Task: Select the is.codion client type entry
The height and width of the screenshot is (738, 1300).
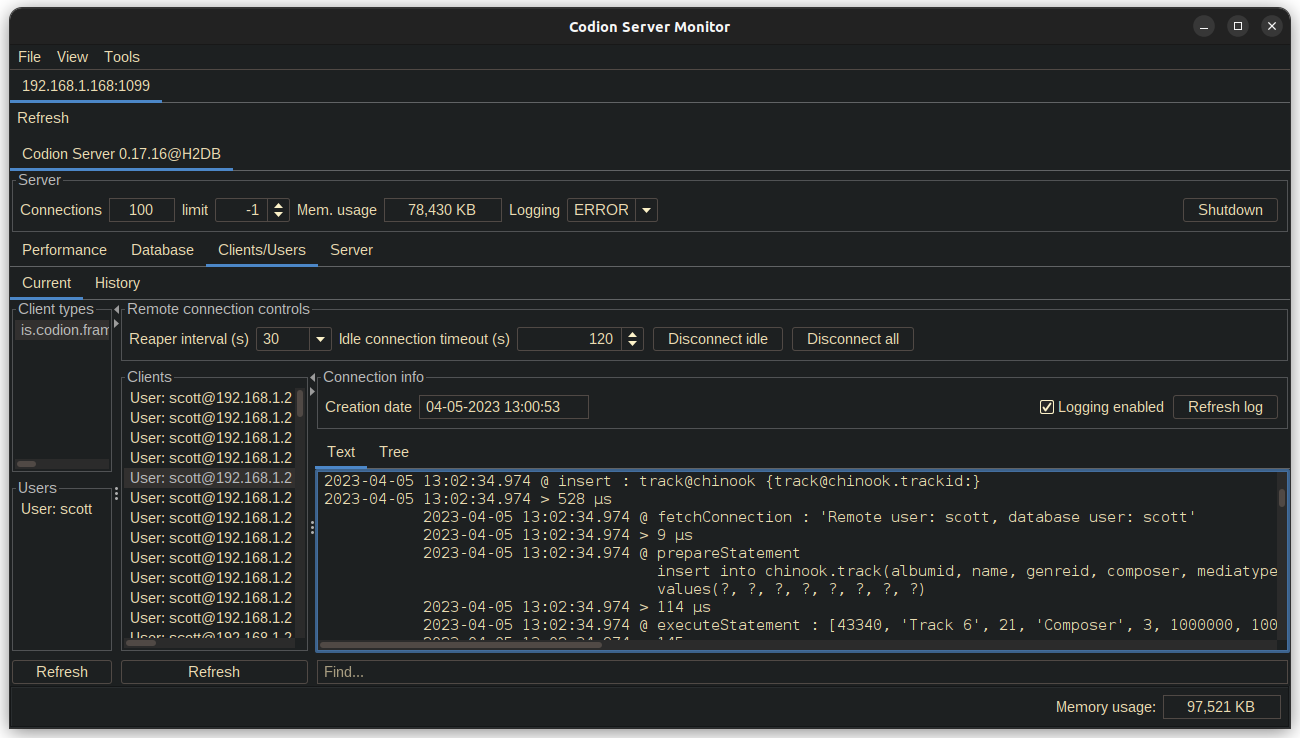Action: [x=63, y=329]
